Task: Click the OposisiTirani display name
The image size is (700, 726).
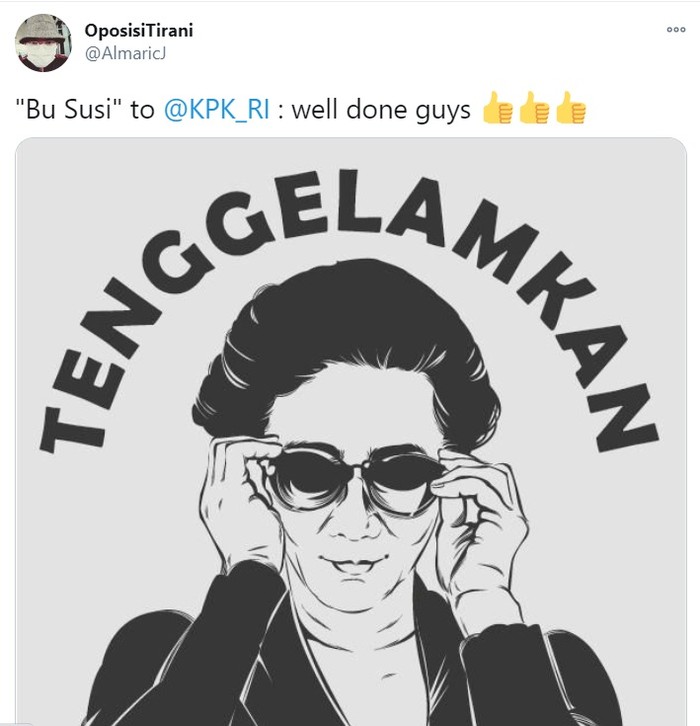Action: coord(139,30)
